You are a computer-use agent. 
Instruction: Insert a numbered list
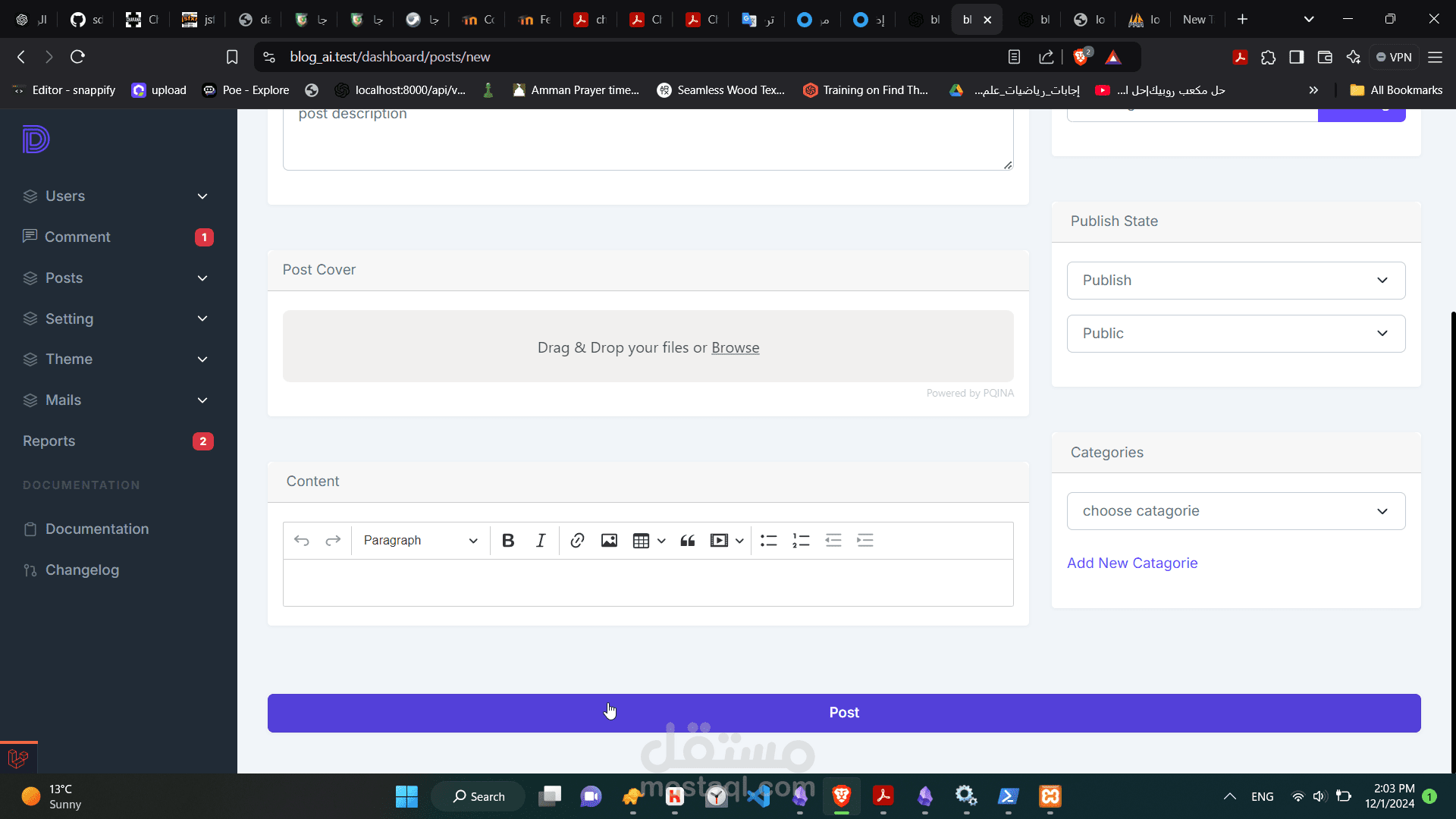(x=801, y=541)
